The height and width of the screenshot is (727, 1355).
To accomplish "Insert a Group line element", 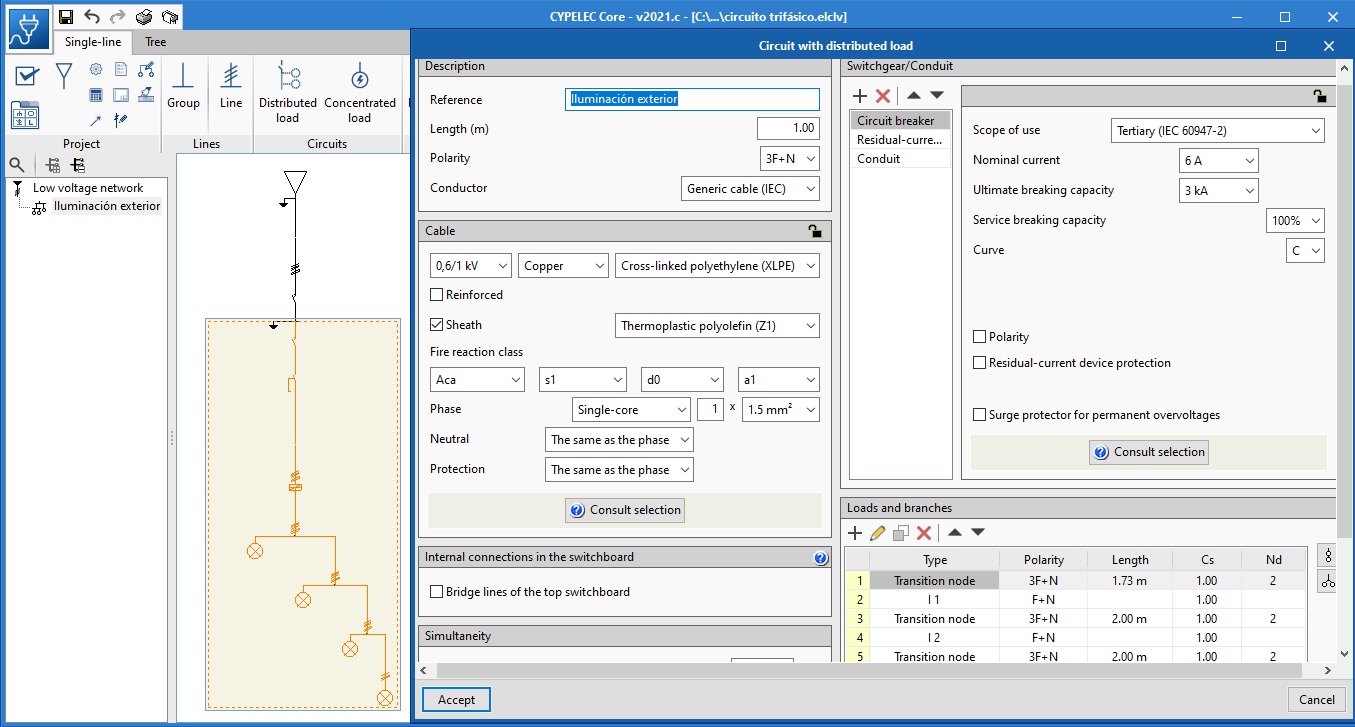I will pos(183,86).
